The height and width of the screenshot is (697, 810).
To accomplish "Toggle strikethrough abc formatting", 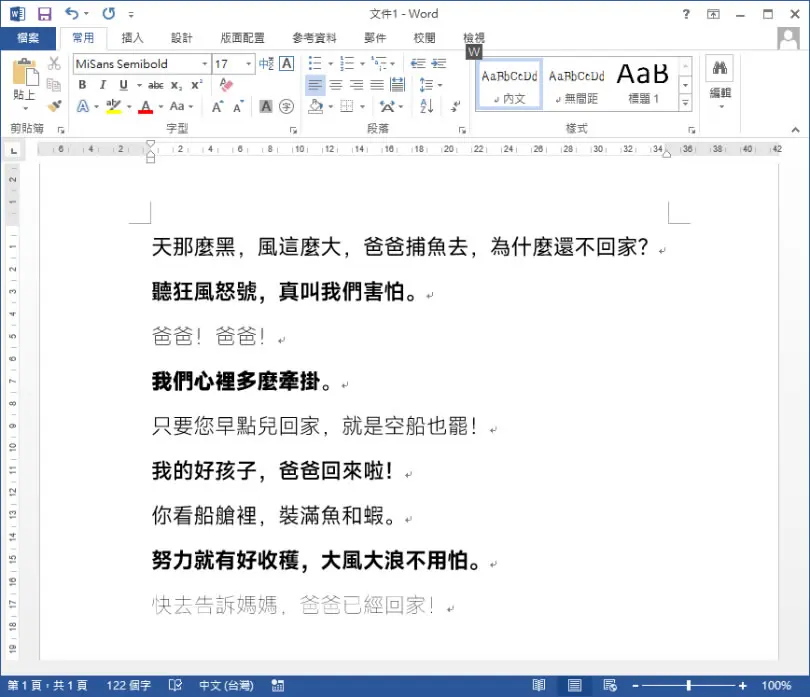I will tap(155, 85).
